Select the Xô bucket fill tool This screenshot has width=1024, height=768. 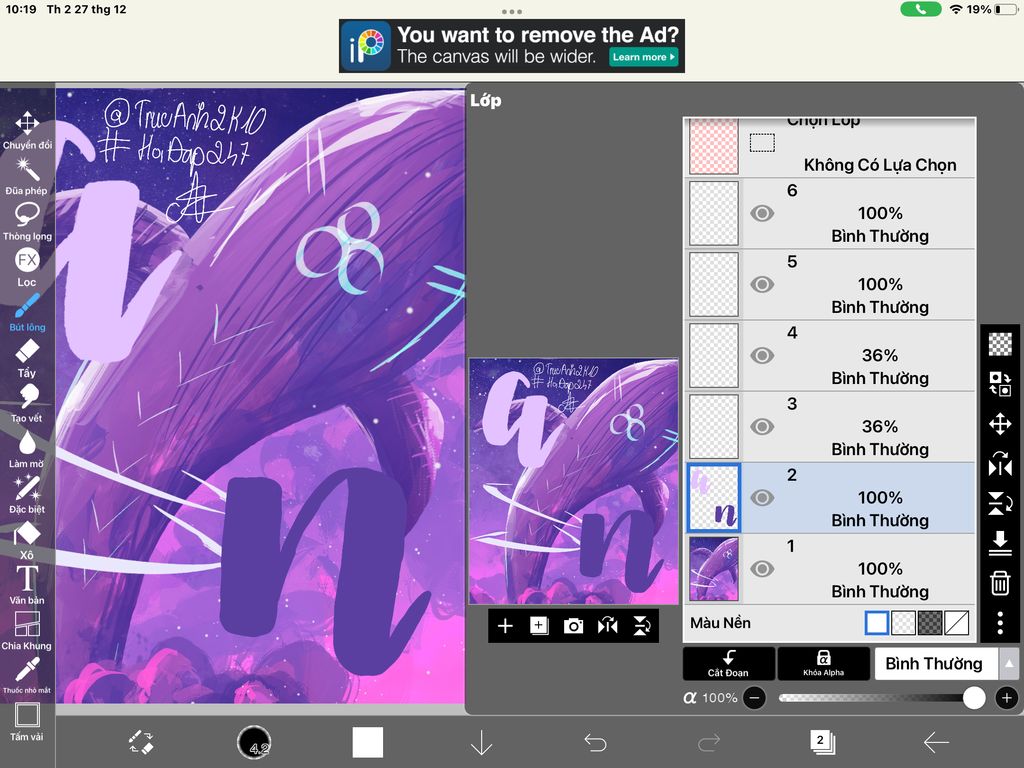(27, 541)
